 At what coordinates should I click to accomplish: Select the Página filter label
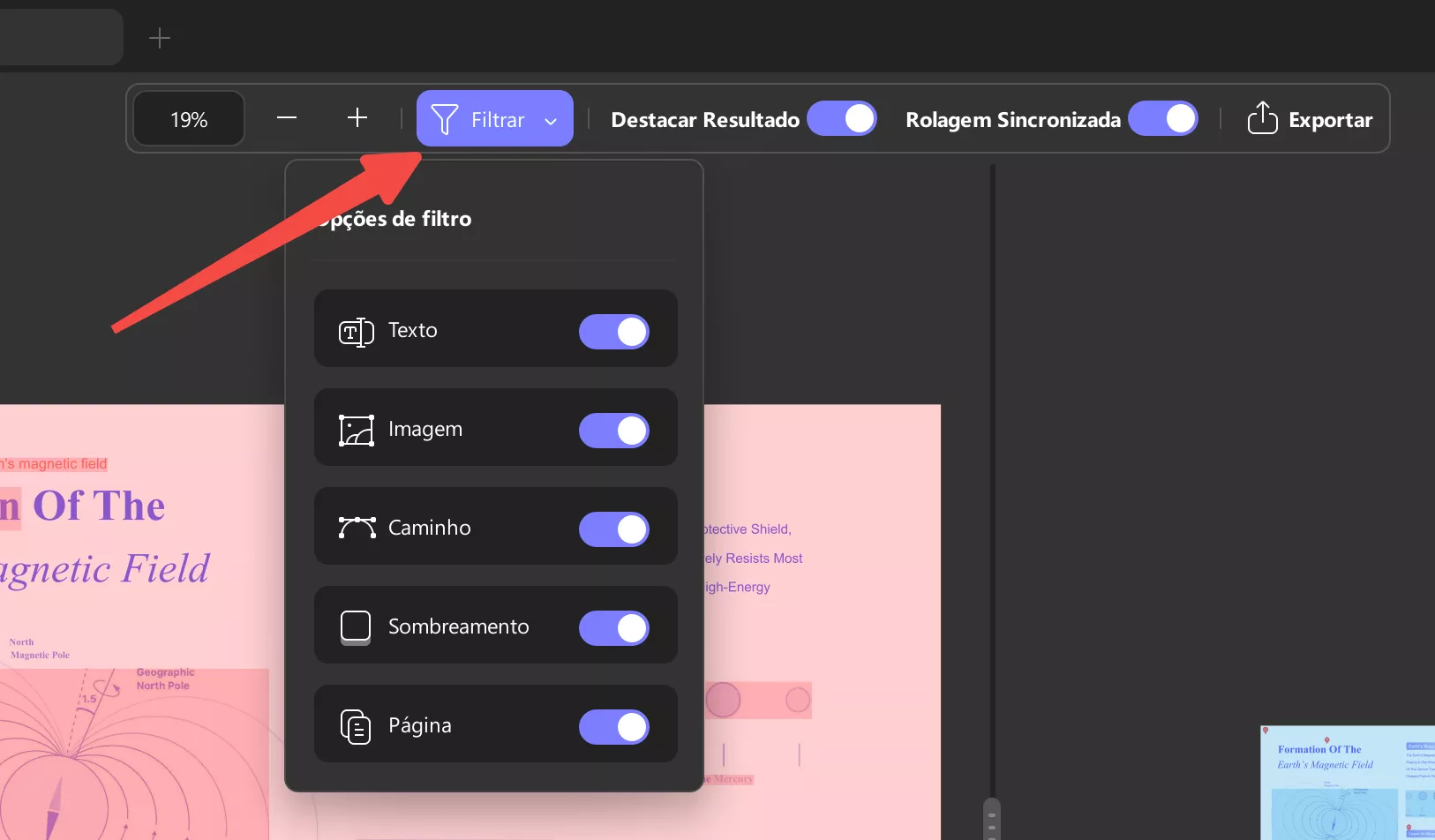[420, 725]
